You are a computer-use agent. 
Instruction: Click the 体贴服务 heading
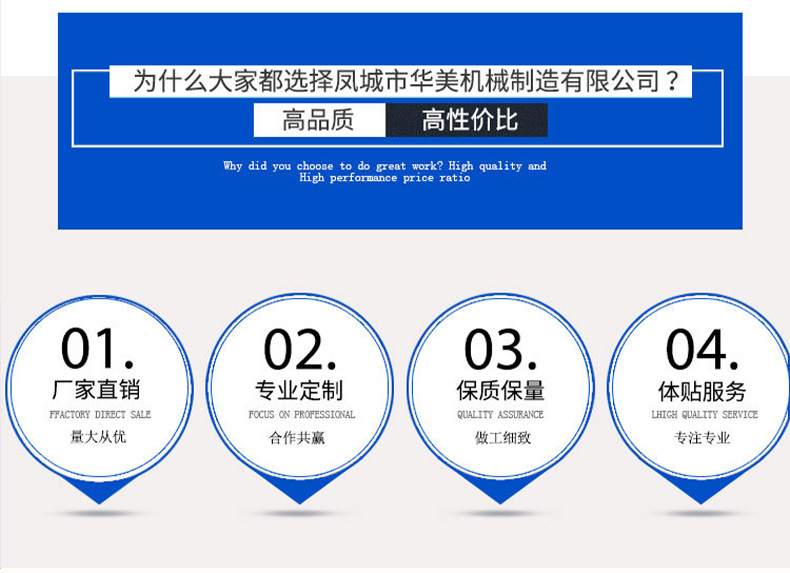click(702, 392)
